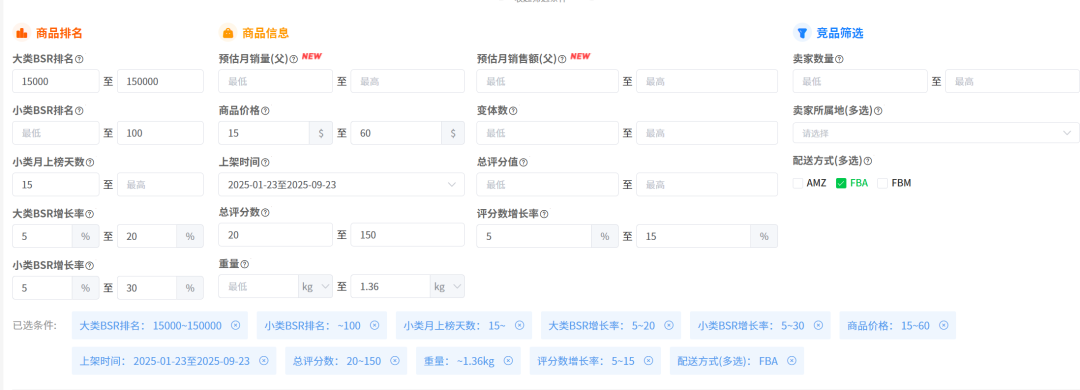The image size is (1080, 390).
Task: Open help icon next to 总评分值 label
Action: pyautogui.click(x=523, y=162)
